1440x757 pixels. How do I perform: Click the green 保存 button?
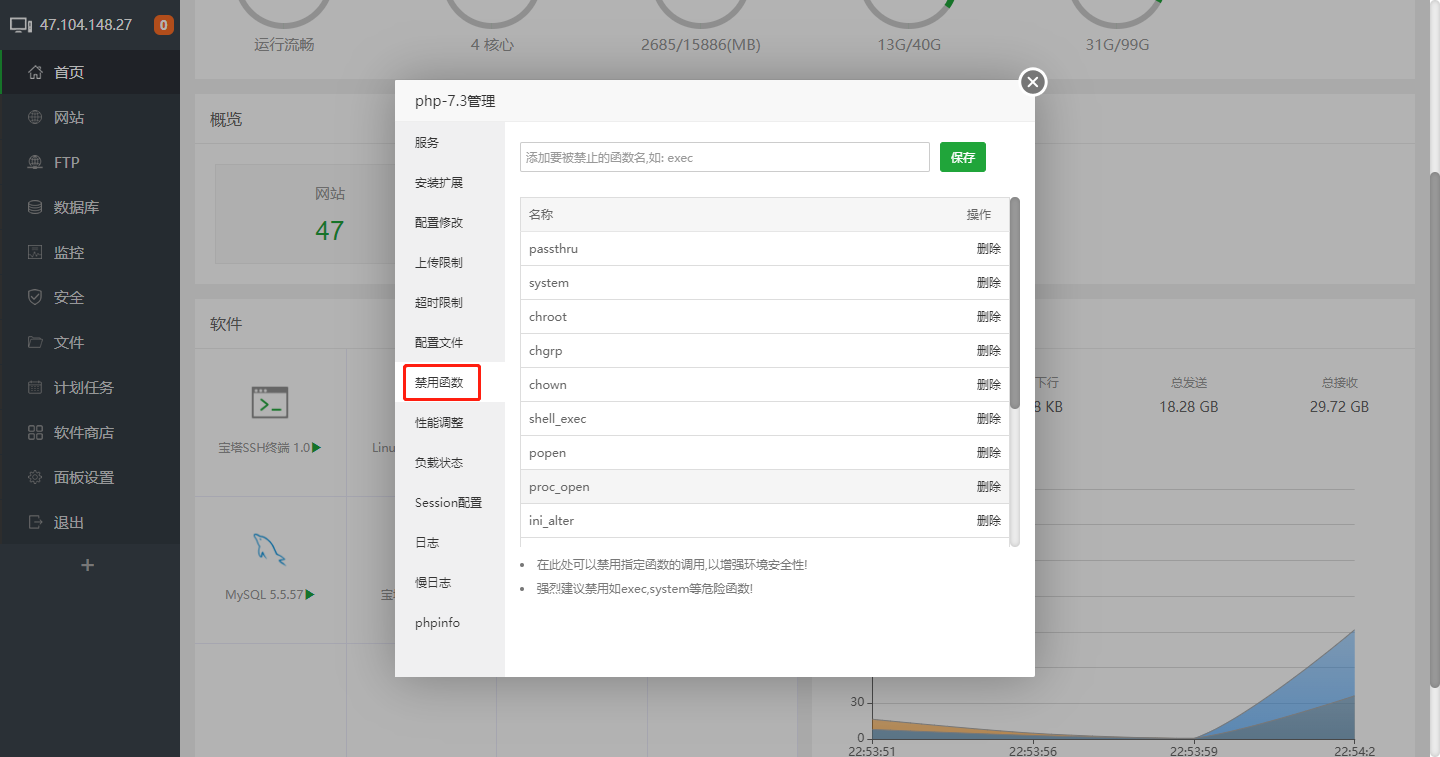point(962,157)
